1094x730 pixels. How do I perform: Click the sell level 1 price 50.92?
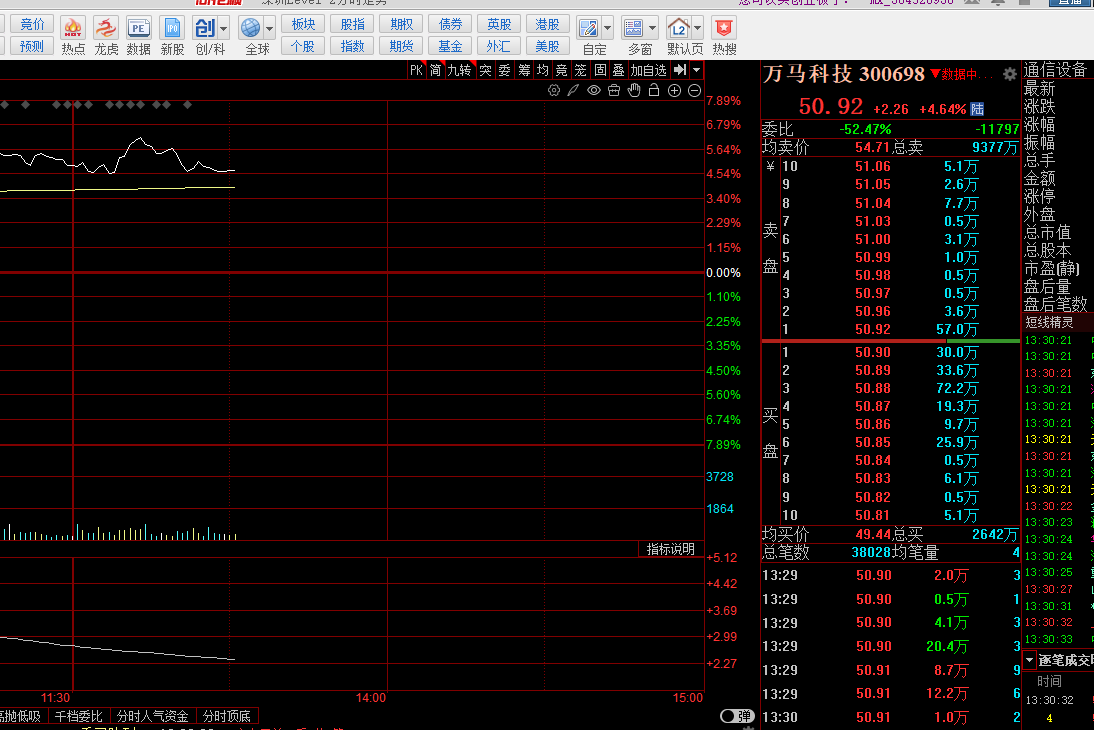tap(872, 329)
